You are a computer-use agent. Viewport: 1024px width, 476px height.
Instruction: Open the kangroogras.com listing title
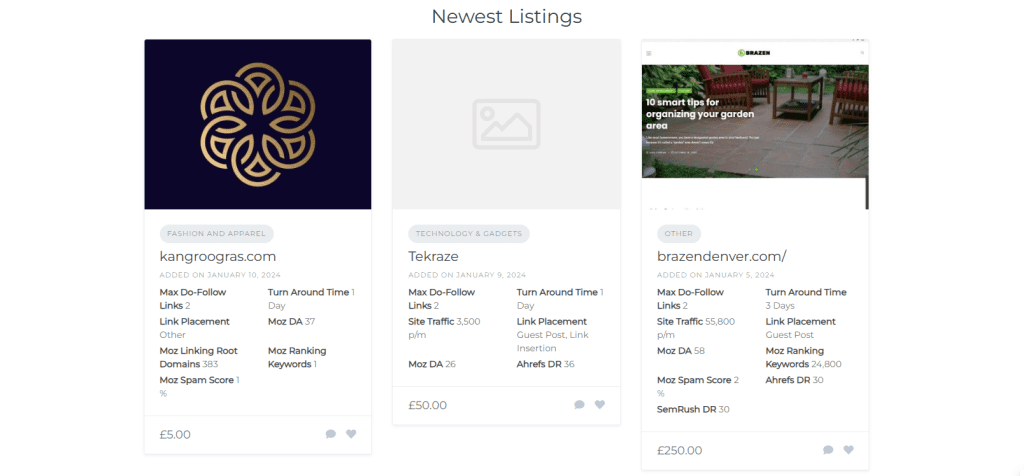point(217,256)
